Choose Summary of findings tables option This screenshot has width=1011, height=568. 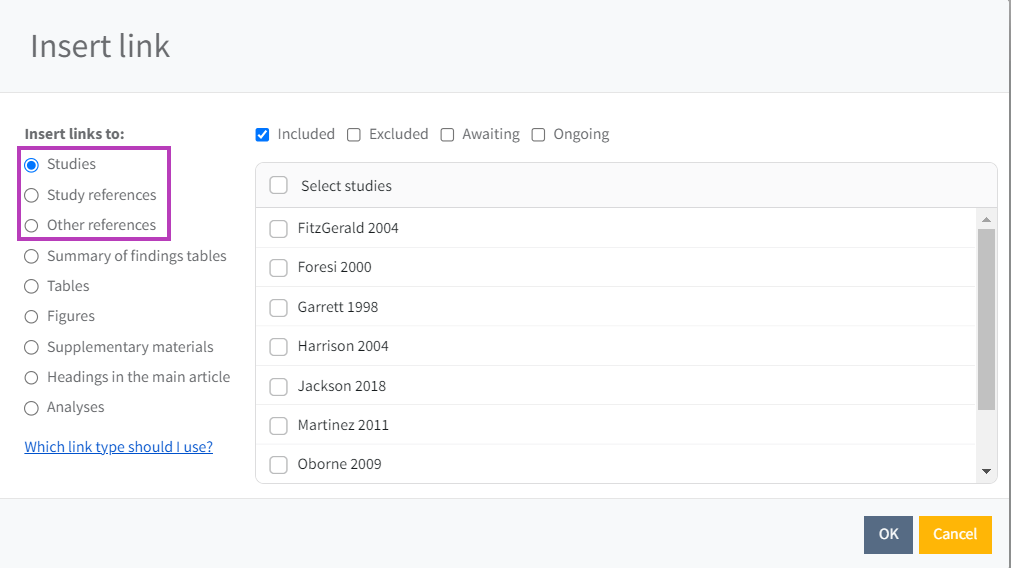[x=32, y=256]
